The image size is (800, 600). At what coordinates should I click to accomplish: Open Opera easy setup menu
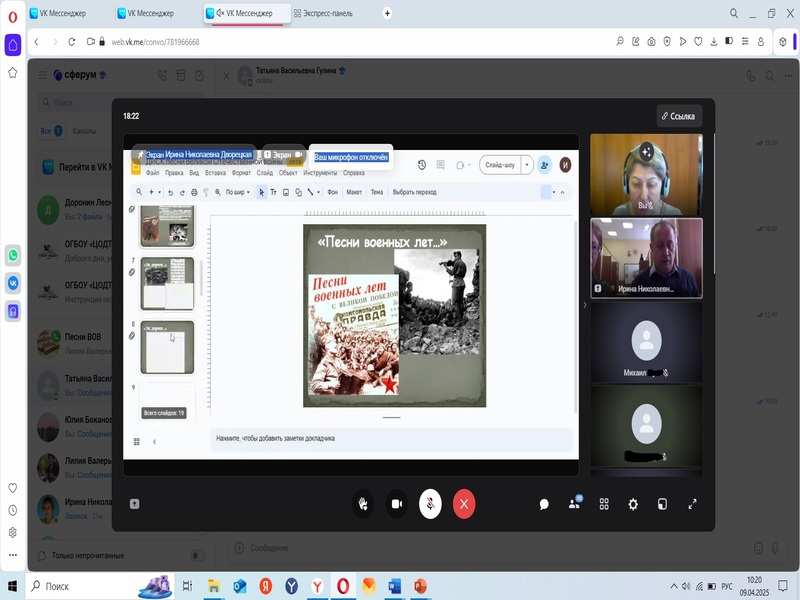point(745,42)
